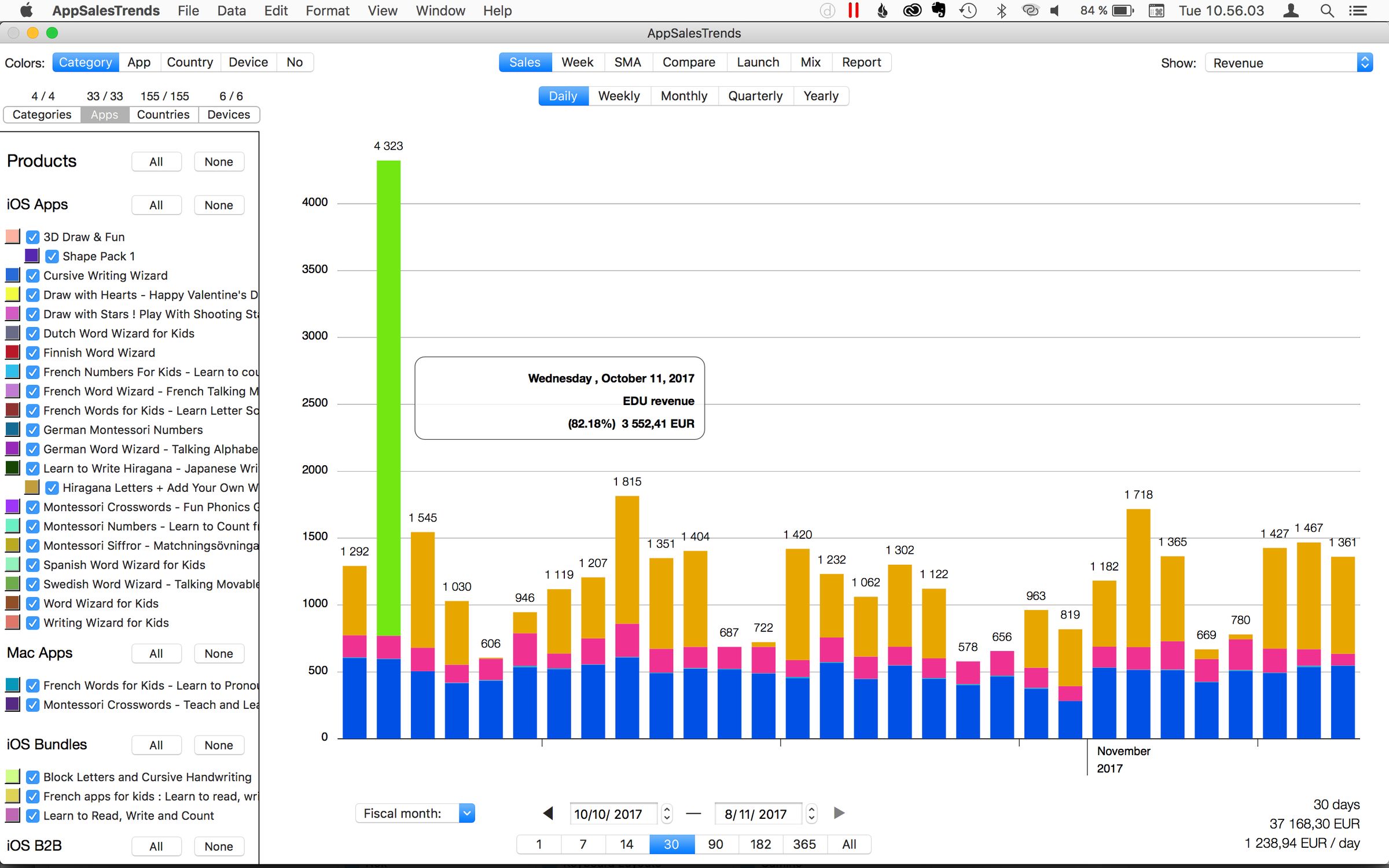Click the previous period arrow
Viewport: 1389px width, 868px height.
pos(547,813)
